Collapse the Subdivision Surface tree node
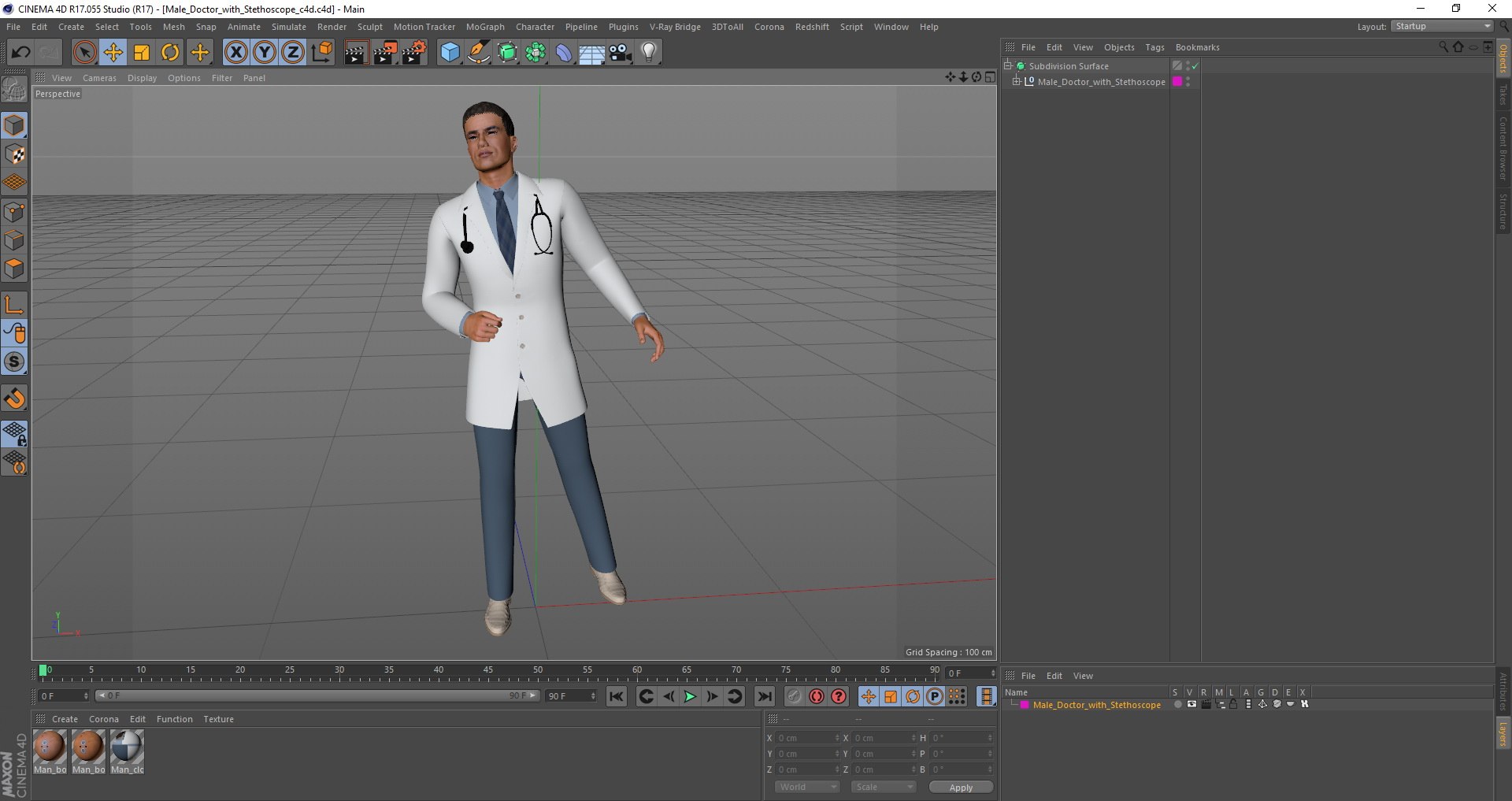1512x801 pixels. [x=1007, y=66]
